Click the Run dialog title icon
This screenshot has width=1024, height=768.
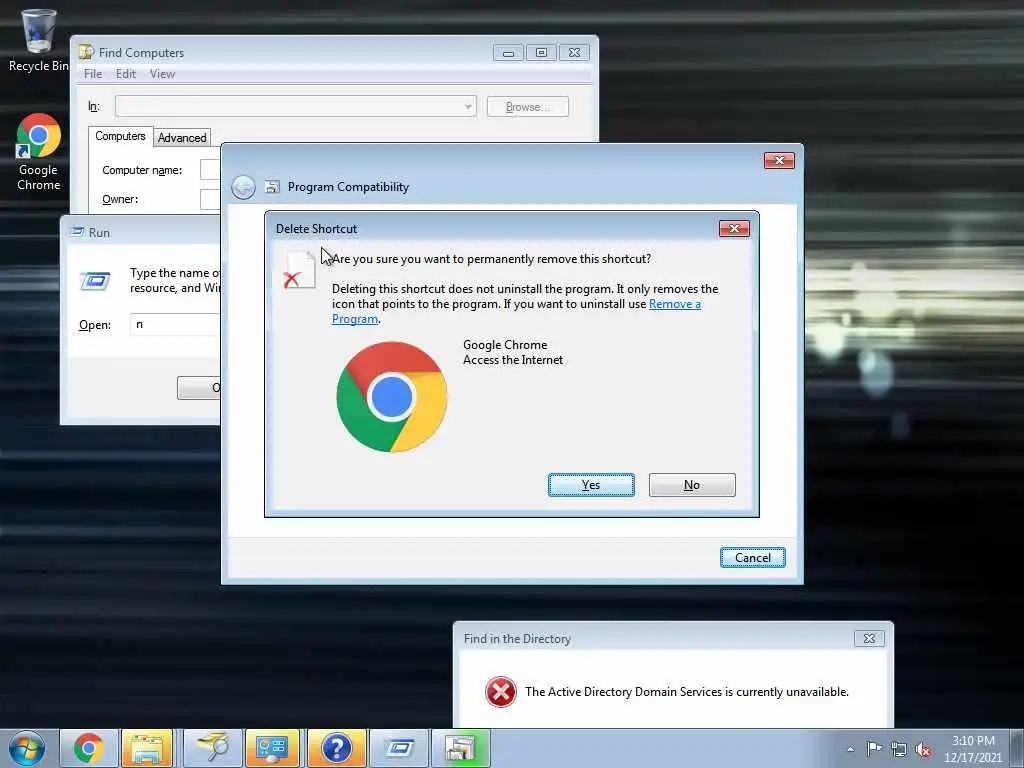click(77, 232)
